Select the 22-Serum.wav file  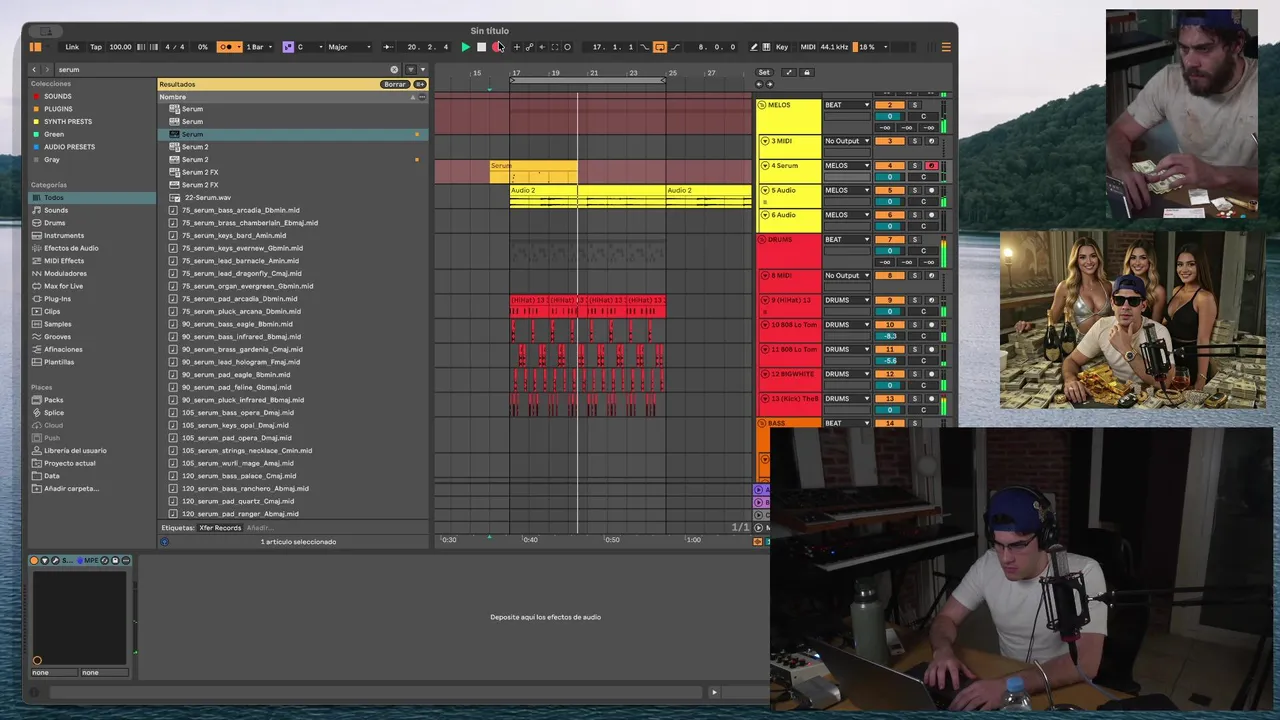coord(206,197)
